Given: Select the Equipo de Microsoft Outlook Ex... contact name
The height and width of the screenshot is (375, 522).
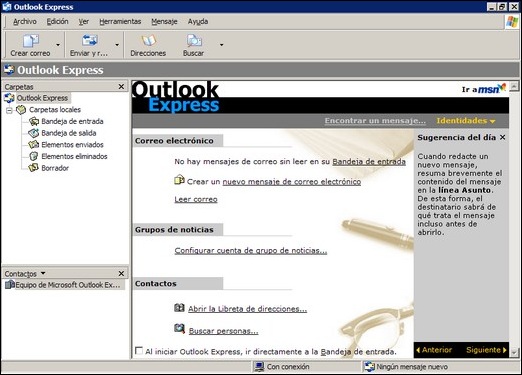Looking at the screenshot, I should point(68,285).
